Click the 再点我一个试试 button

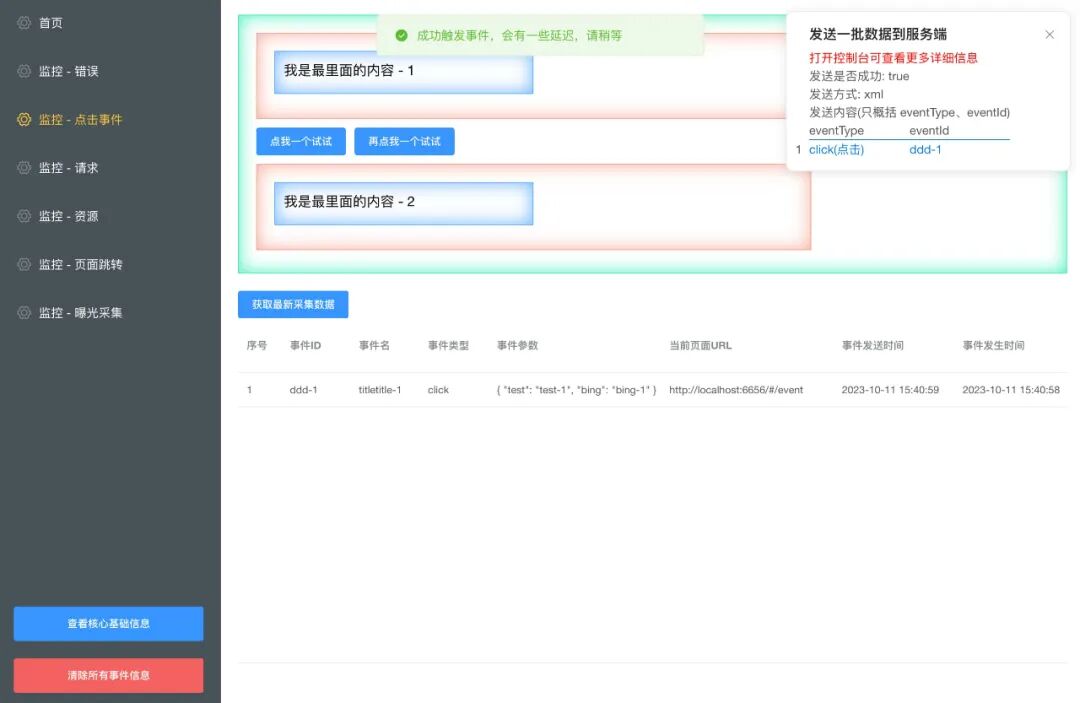point(404,141)
